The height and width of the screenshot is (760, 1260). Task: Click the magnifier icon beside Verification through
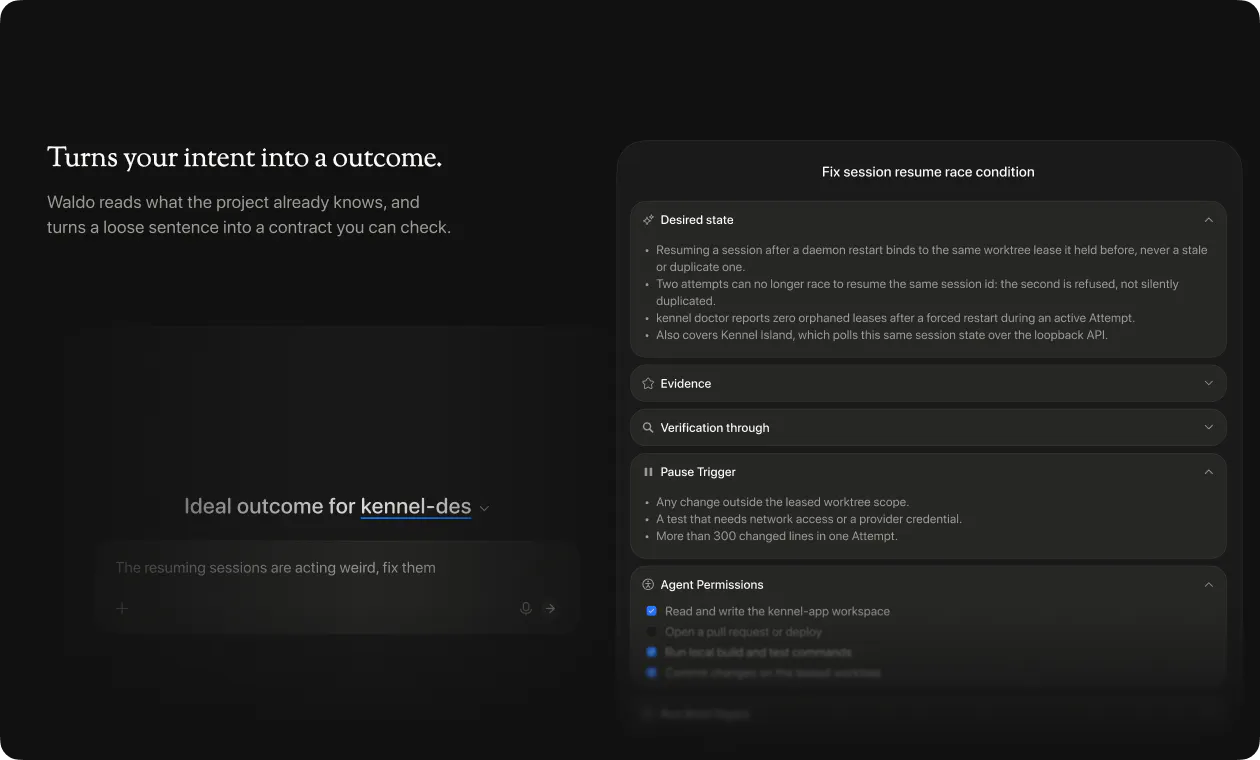tap(648, 428)
